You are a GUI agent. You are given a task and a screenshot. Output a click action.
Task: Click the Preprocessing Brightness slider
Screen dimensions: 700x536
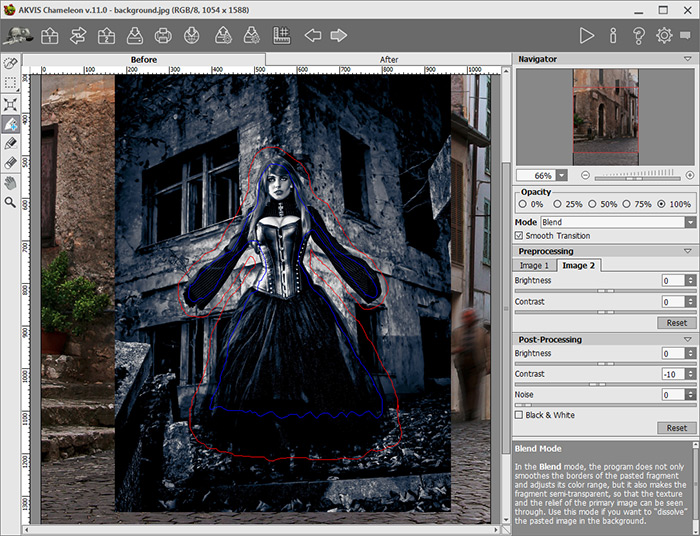(x=605, y=291)
